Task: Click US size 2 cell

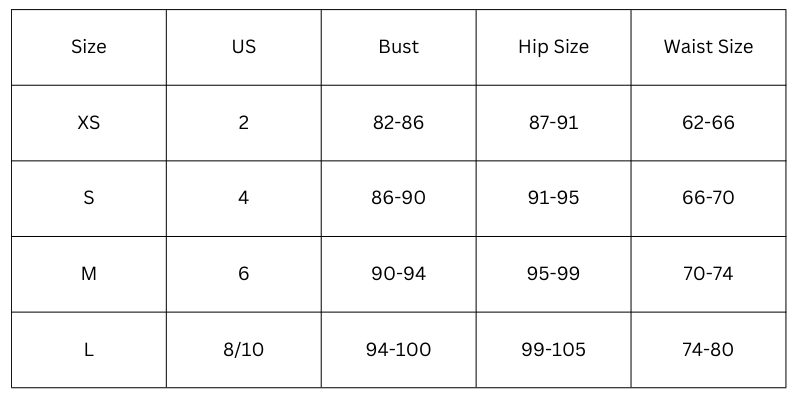Action: tap(244, 123)
